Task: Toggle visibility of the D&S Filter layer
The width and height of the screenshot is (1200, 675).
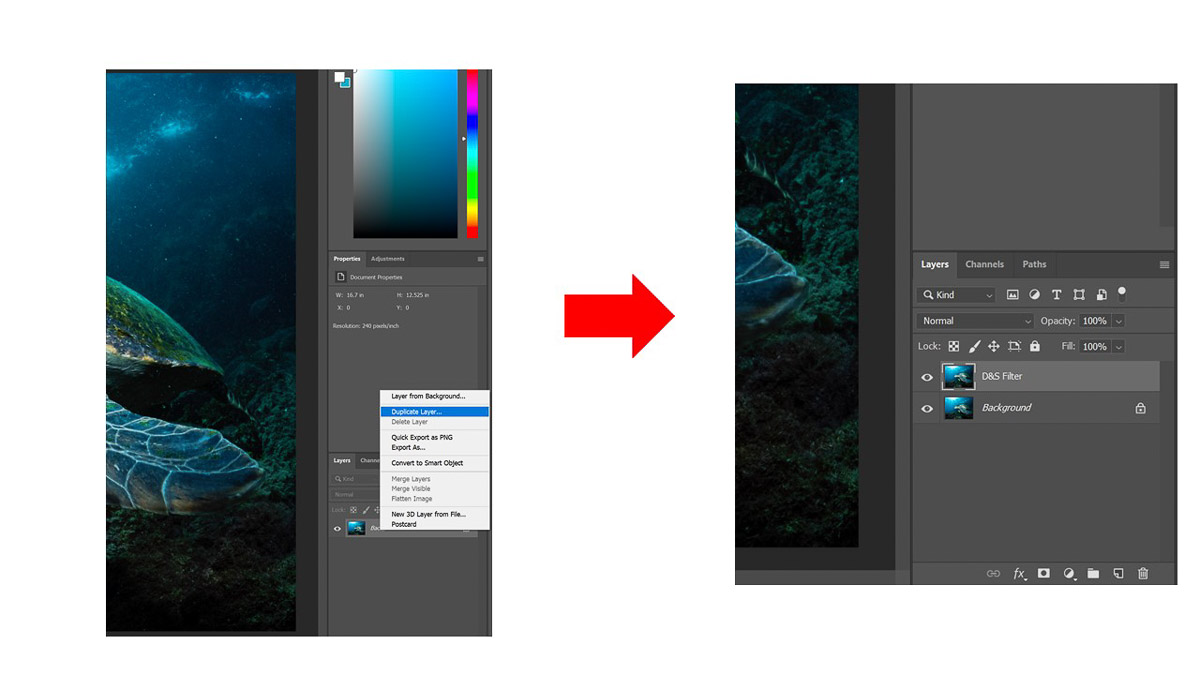Action: coord(927,376)
